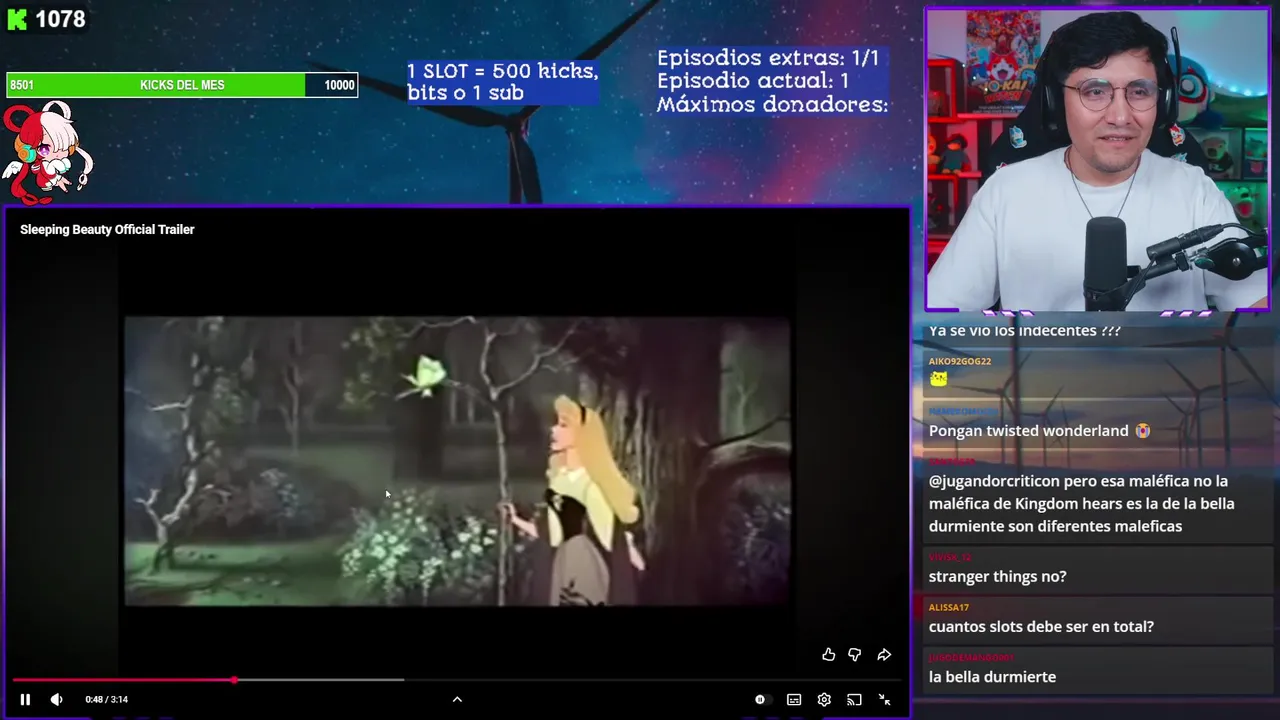Open the player settings gear

824,700
